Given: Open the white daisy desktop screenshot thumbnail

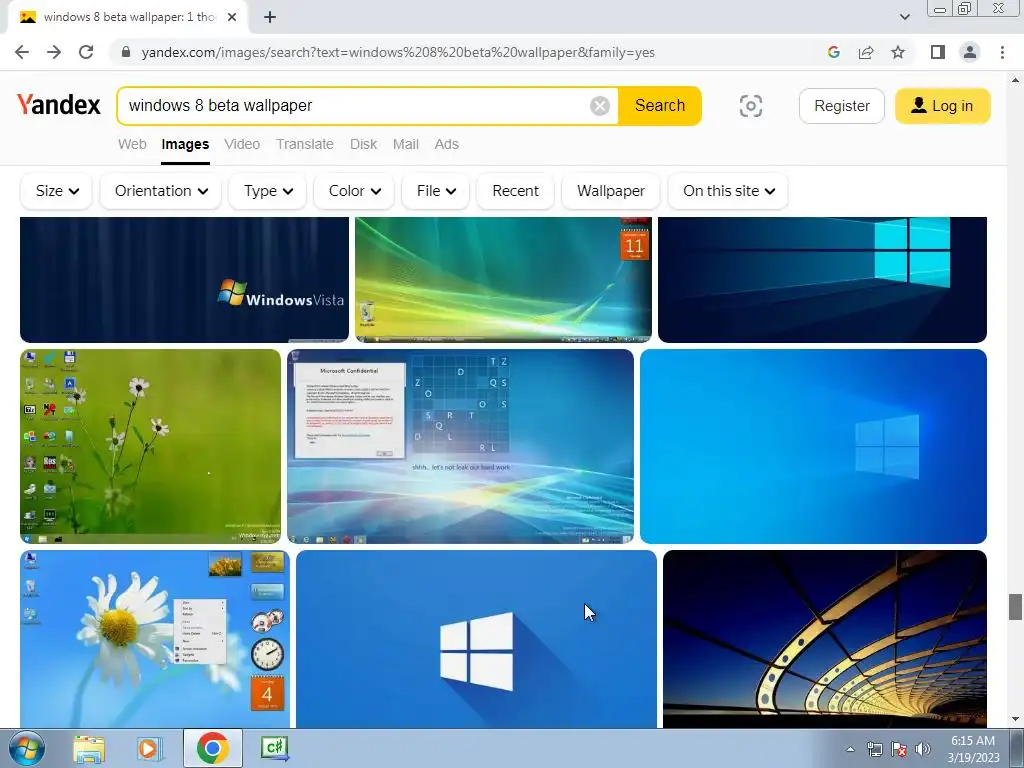Looking at the screenshot, I should pos(155,639).
